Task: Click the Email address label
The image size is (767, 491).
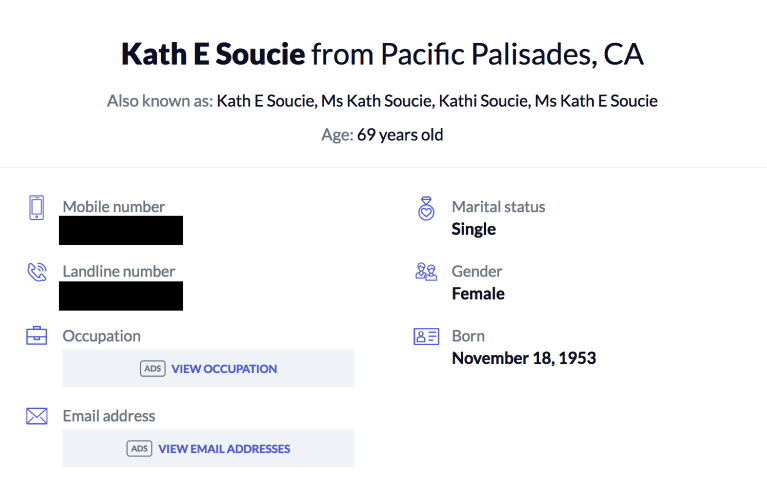Action: click(109, 416)
